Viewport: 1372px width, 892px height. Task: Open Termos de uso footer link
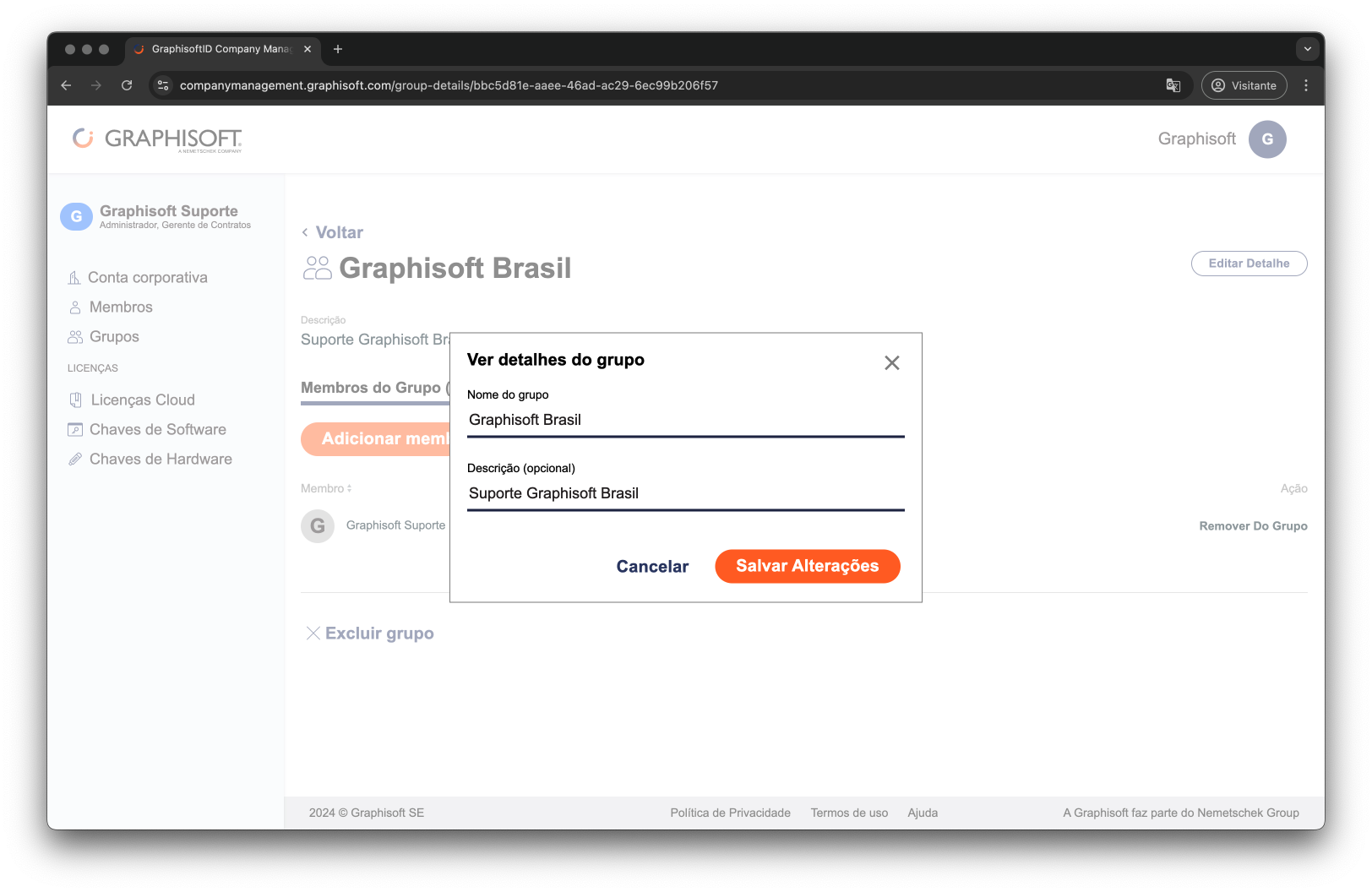(849, 813)
